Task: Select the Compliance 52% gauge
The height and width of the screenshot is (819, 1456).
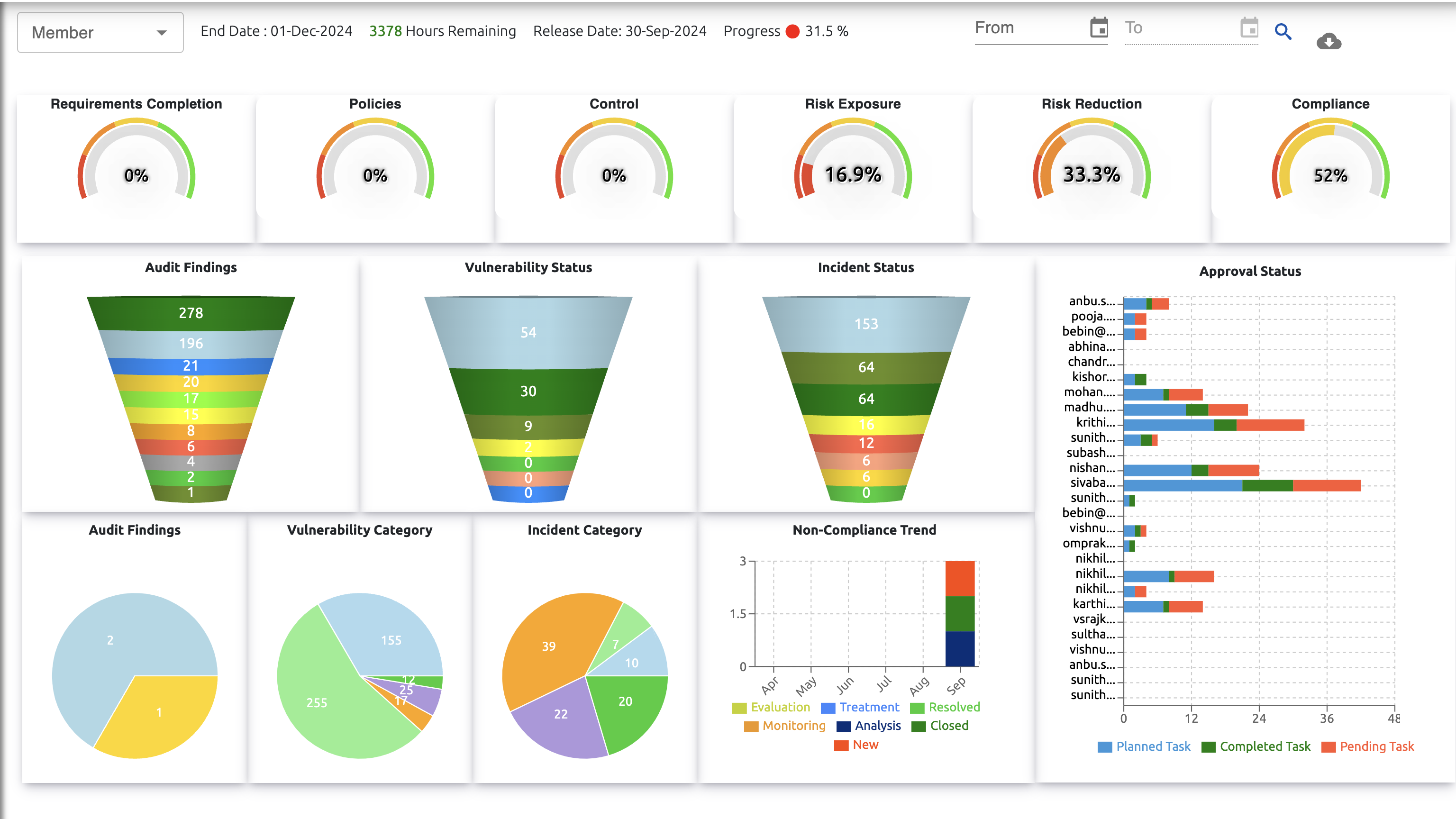Action: point(1330,159)
